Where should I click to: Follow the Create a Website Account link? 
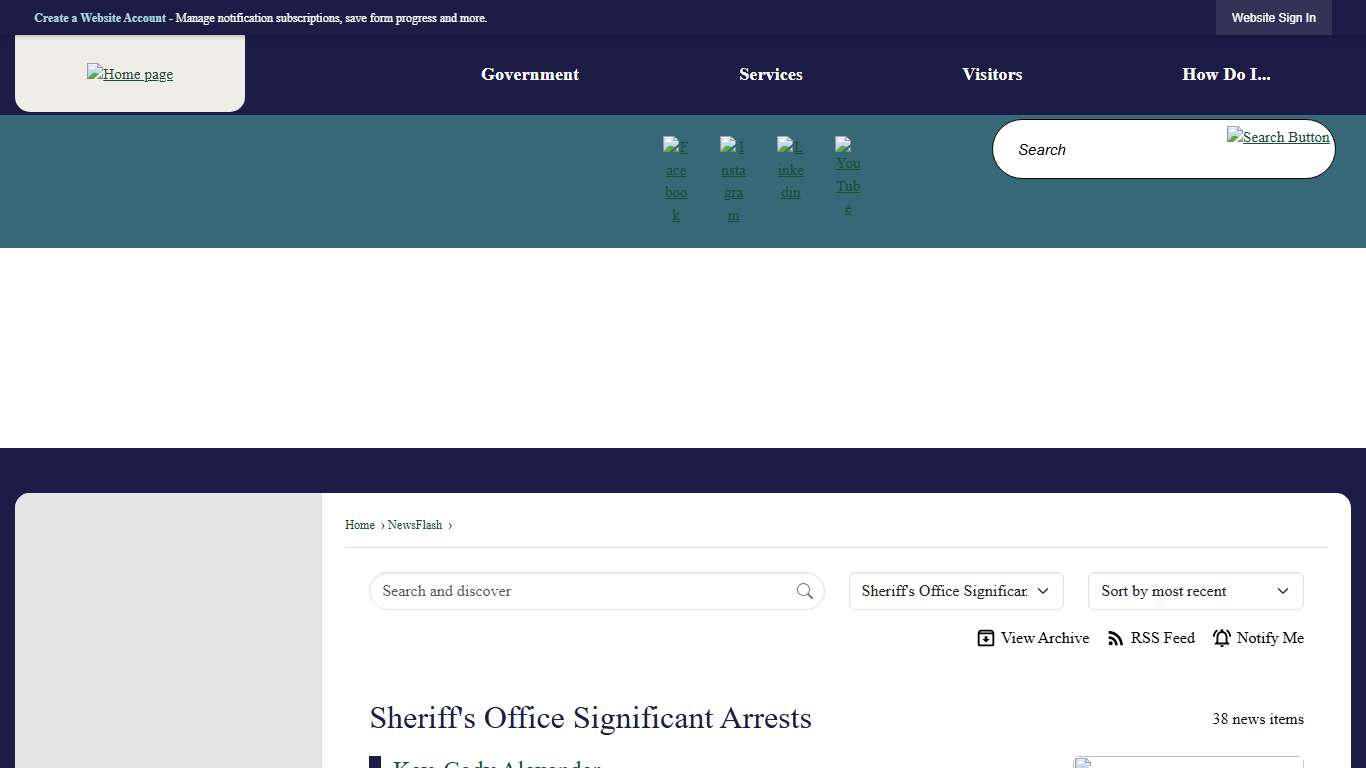[100, 18]
